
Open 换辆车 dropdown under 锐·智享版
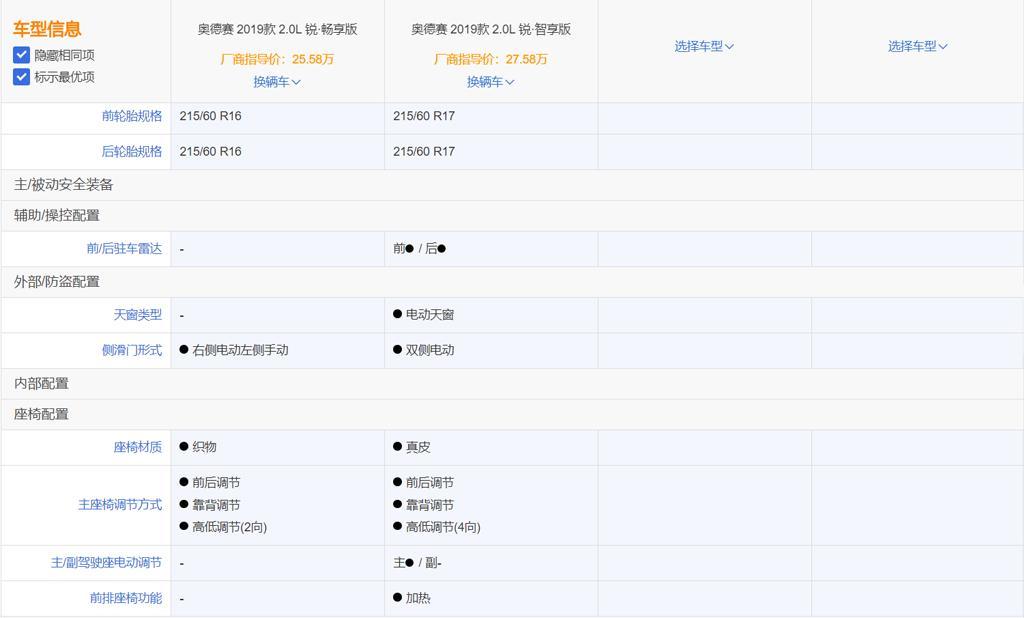(490, 82)
